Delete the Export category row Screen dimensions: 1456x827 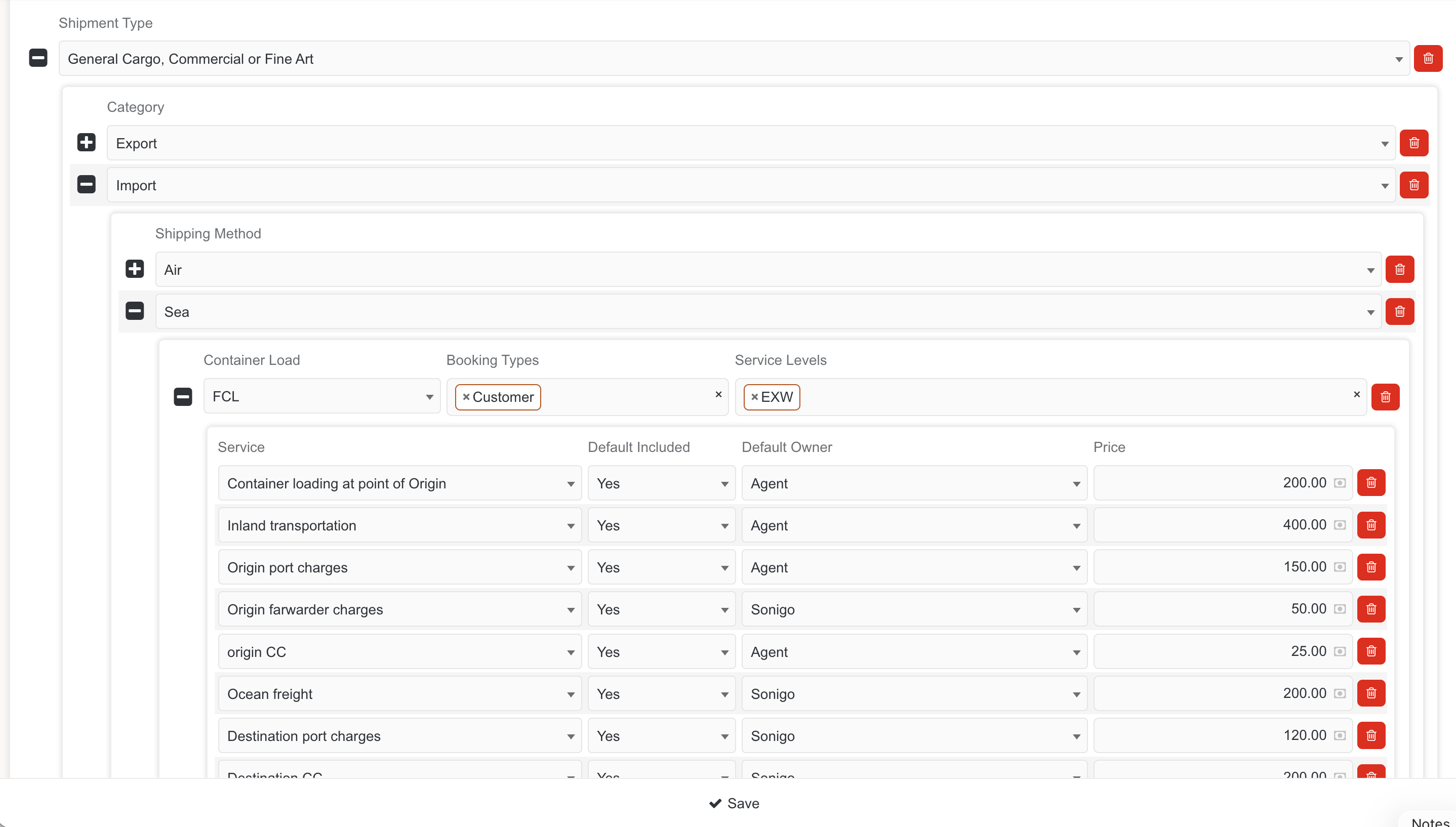[x=1413, y=143]
